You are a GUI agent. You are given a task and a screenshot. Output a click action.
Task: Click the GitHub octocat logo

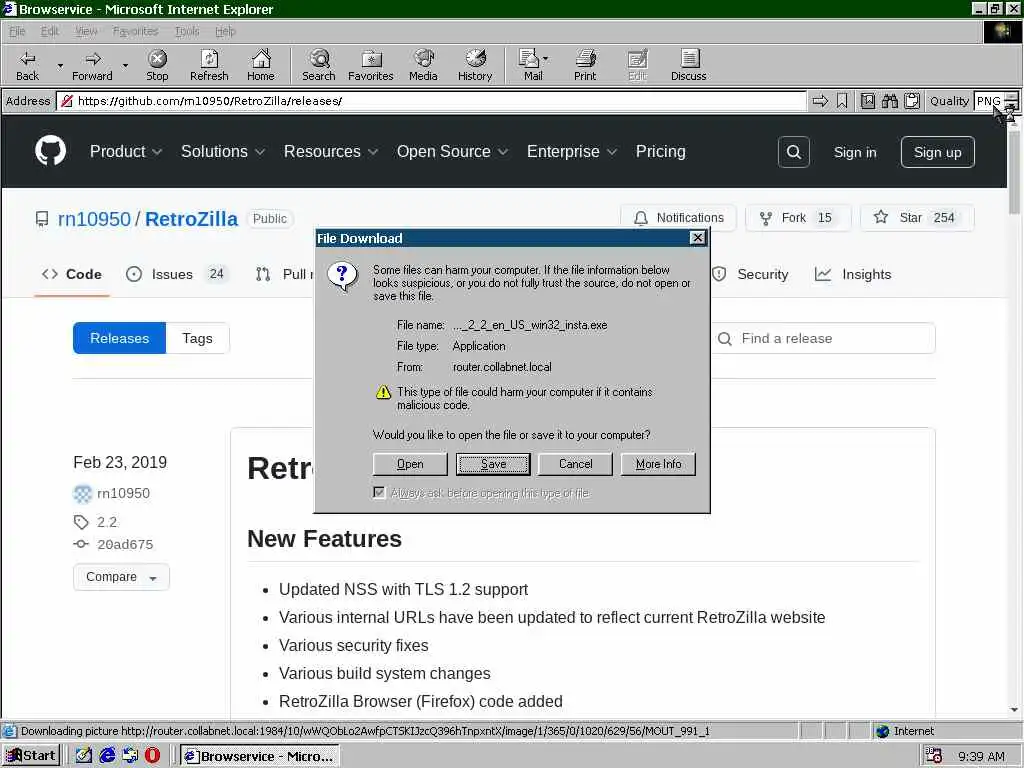50,151
